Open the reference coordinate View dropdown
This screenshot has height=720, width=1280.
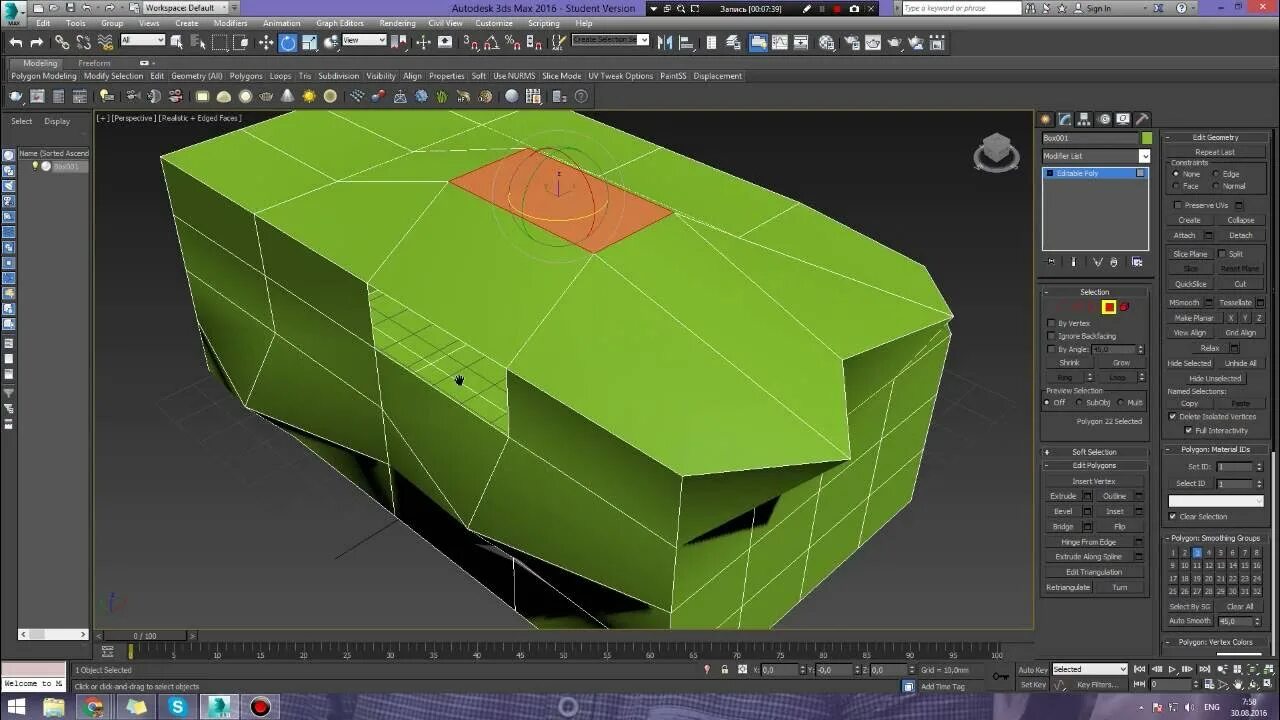coord(364,40)
